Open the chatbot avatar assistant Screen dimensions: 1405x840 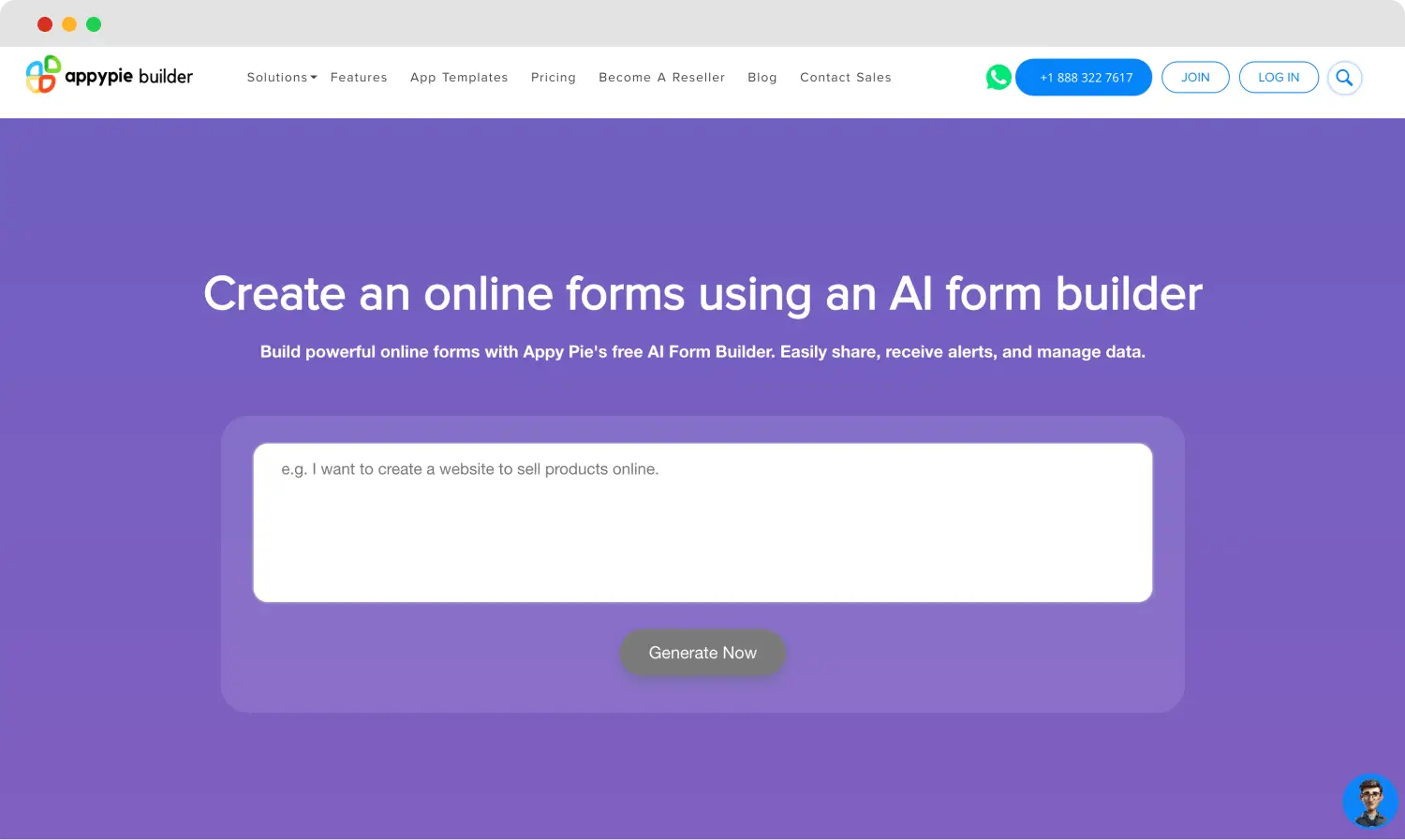(x=1370, y=802)
